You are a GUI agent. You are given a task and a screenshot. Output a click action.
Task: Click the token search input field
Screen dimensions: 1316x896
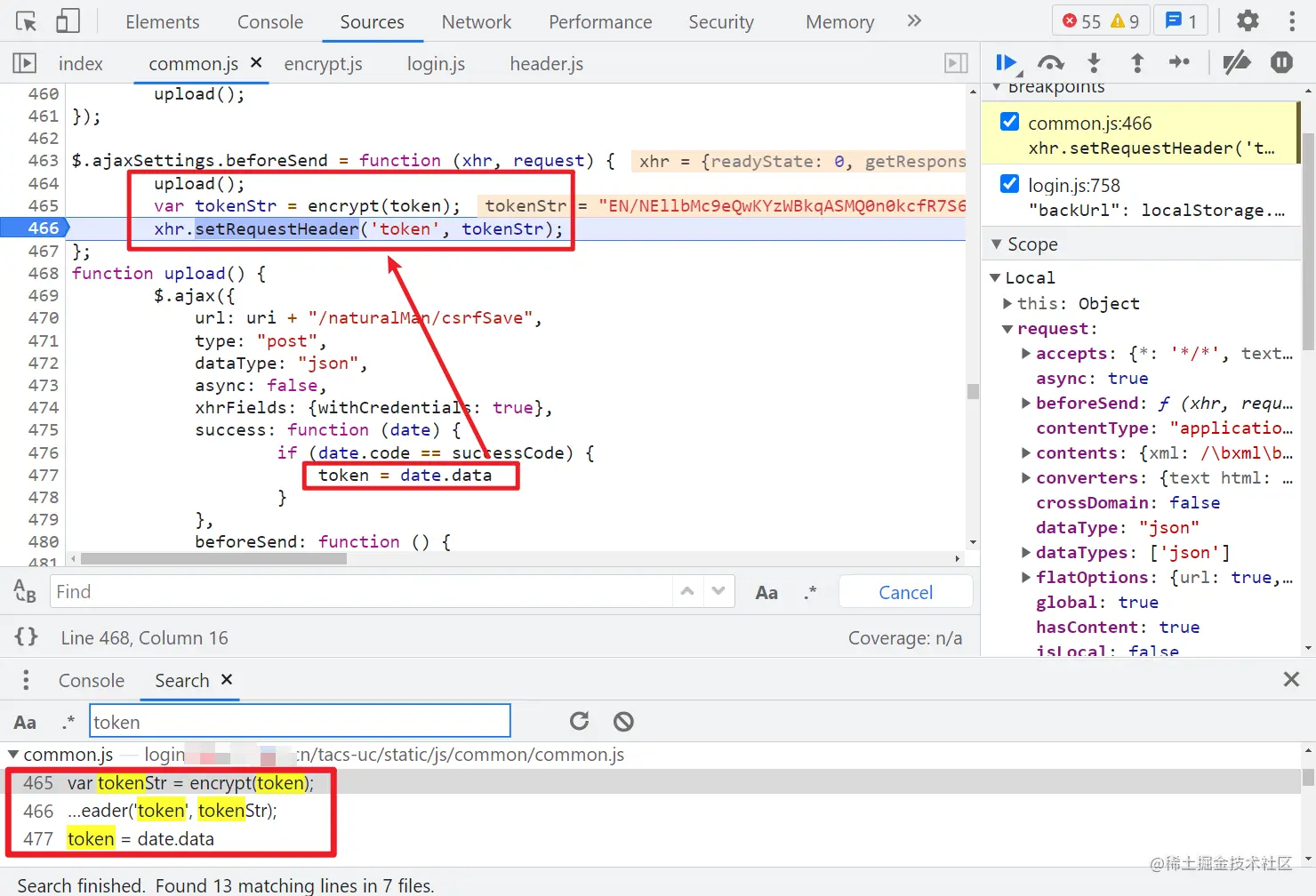pyautogui.click(x=301, y=721)
